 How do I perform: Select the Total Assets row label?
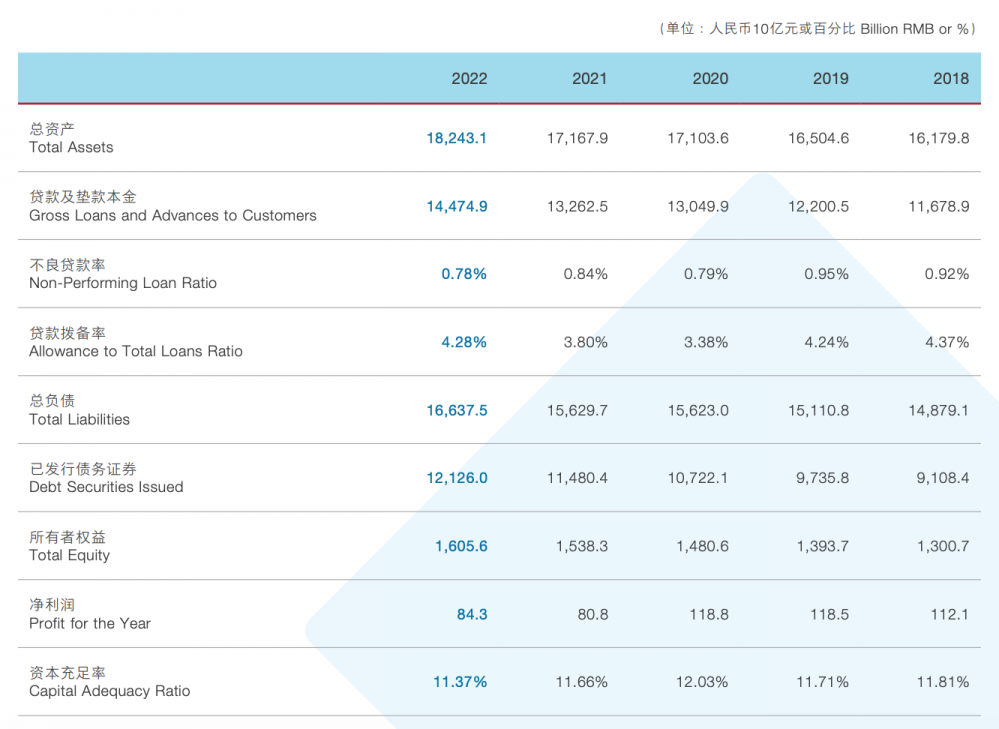point(71,147)
